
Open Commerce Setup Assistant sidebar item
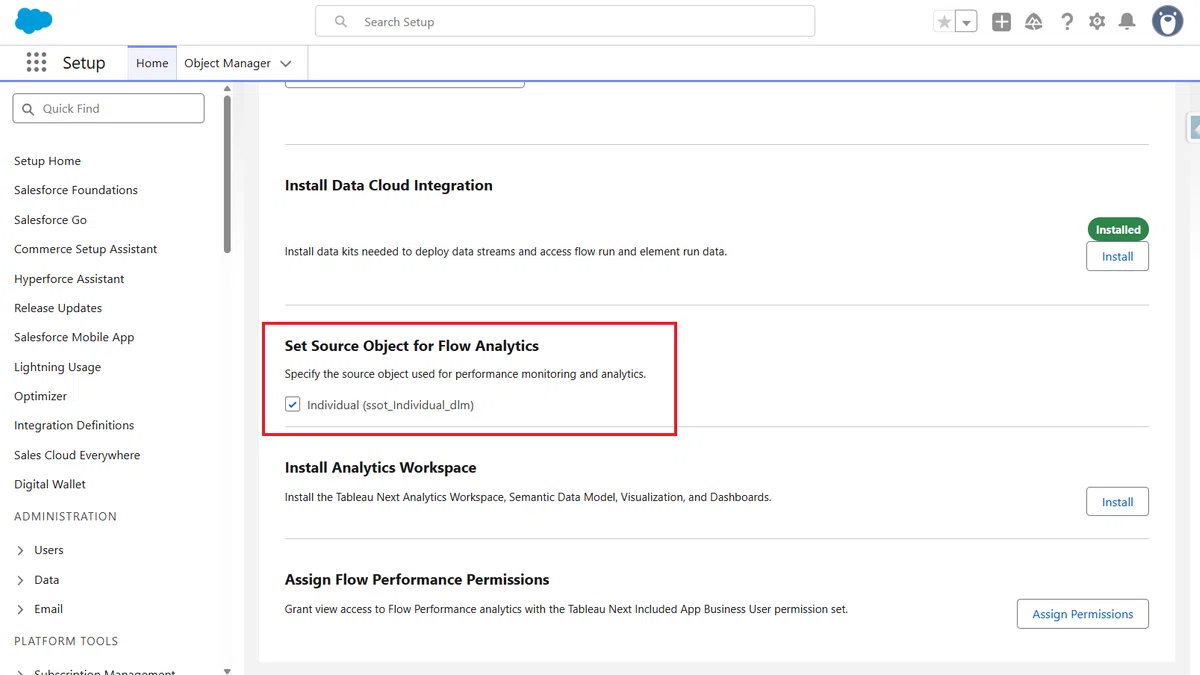point(85,249)
